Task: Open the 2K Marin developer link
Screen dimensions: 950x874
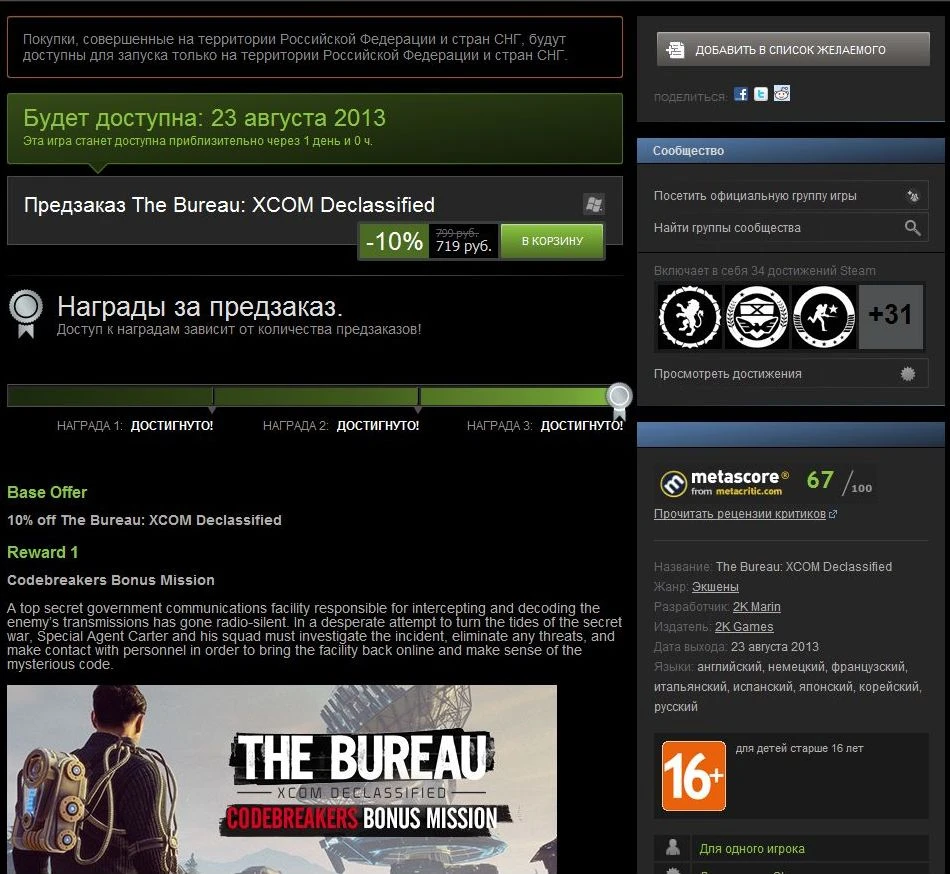Action: pos(756,607)
